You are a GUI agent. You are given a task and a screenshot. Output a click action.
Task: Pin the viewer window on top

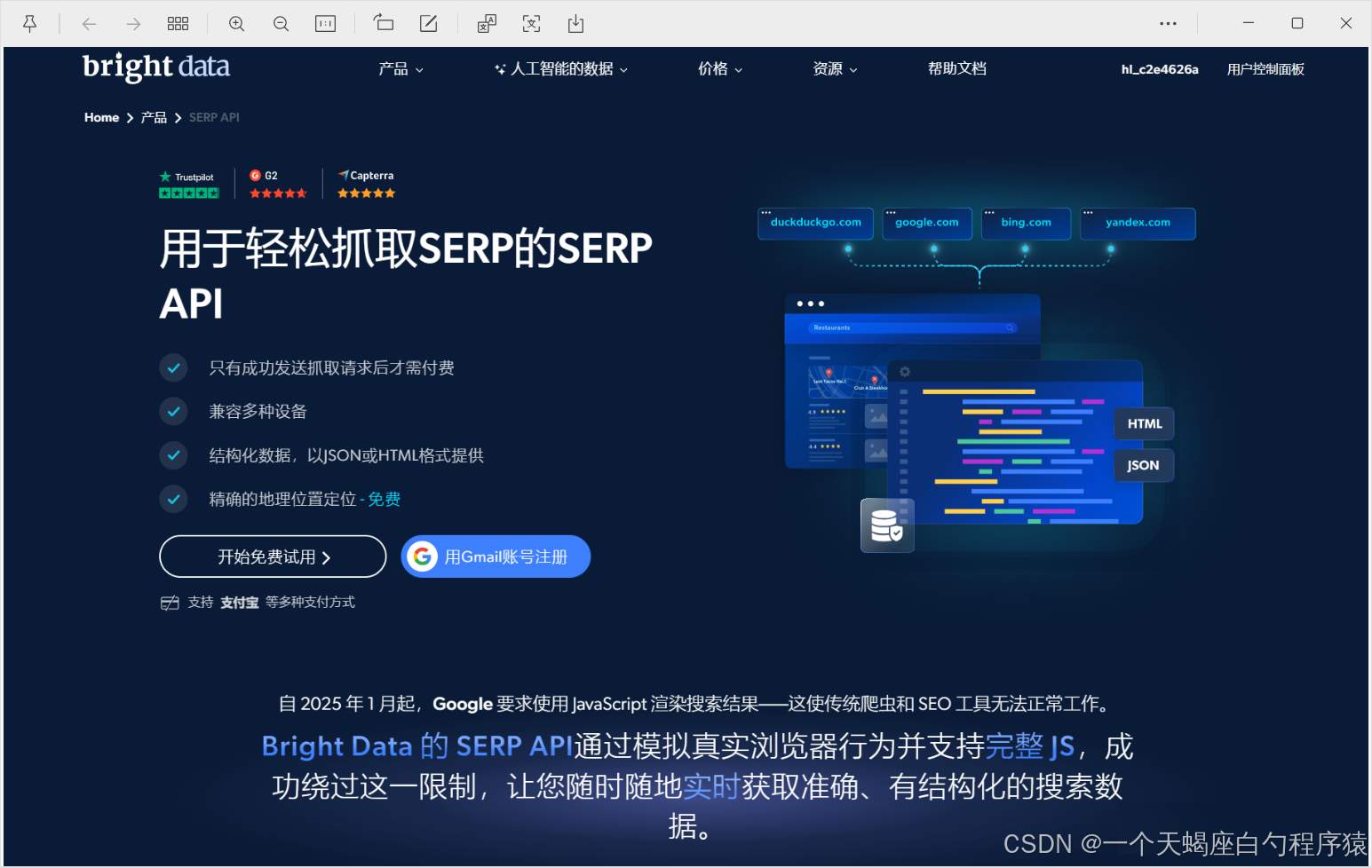(29, 24)
